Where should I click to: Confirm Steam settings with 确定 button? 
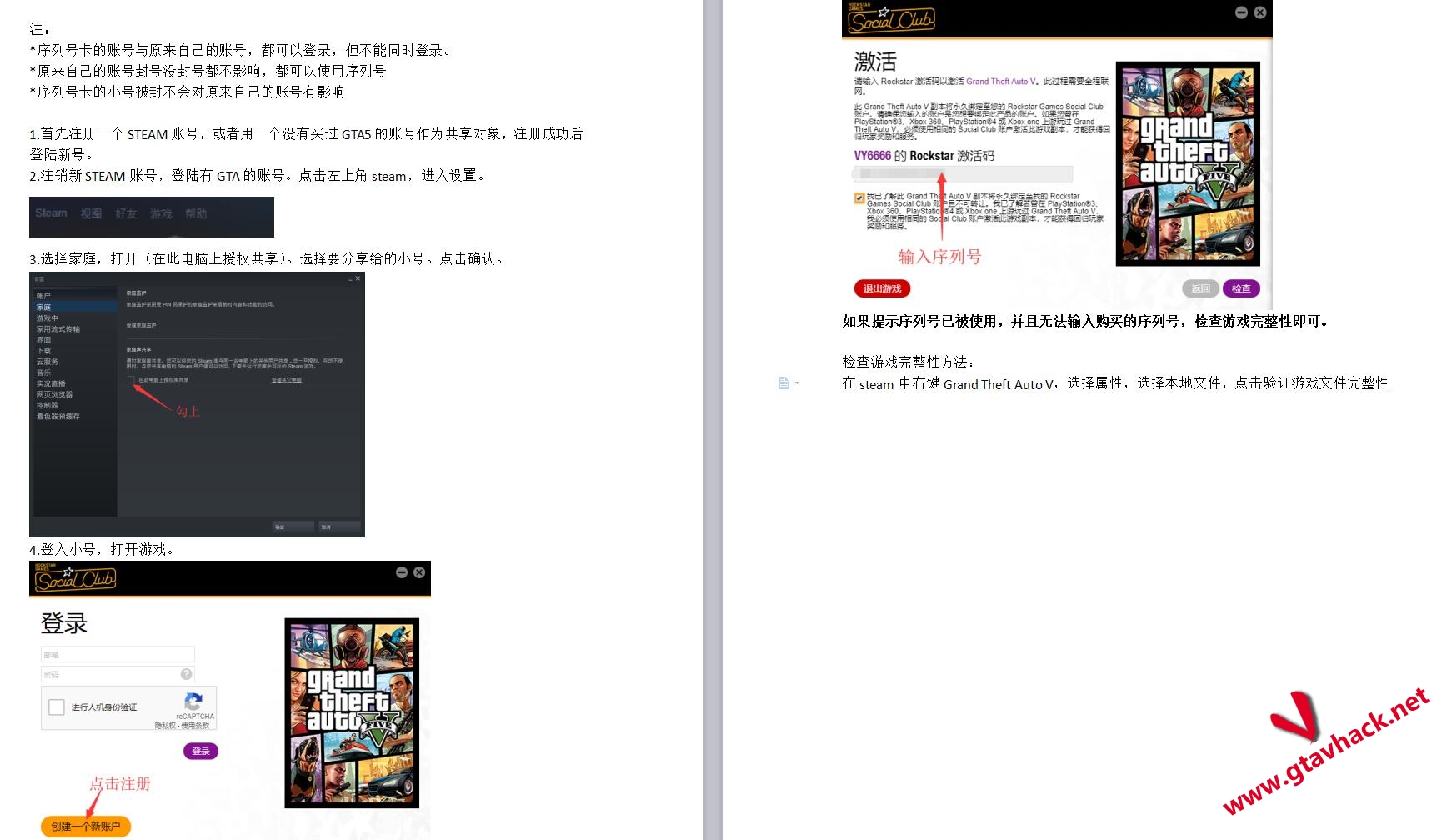(293, 527)
